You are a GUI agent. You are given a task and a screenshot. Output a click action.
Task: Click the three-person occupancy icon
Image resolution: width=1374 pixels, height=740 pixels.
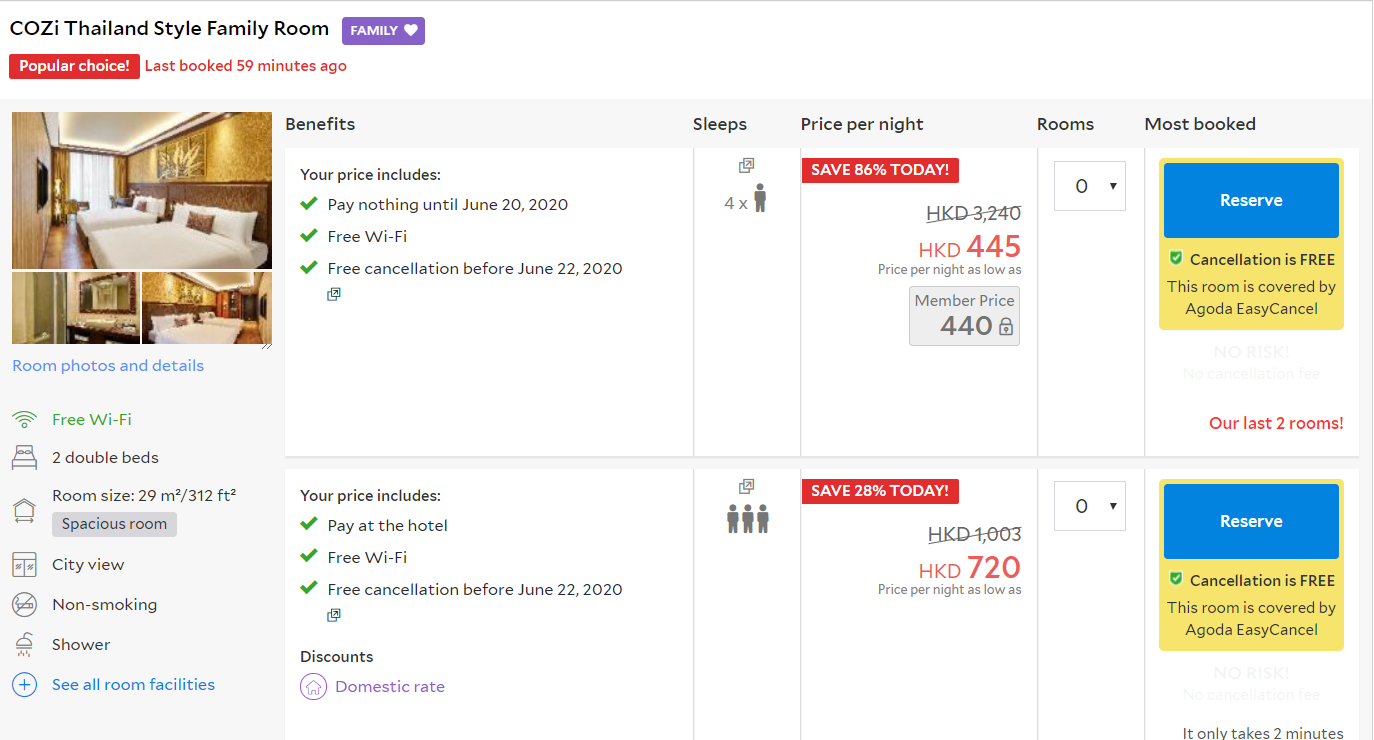pos(747,518)
